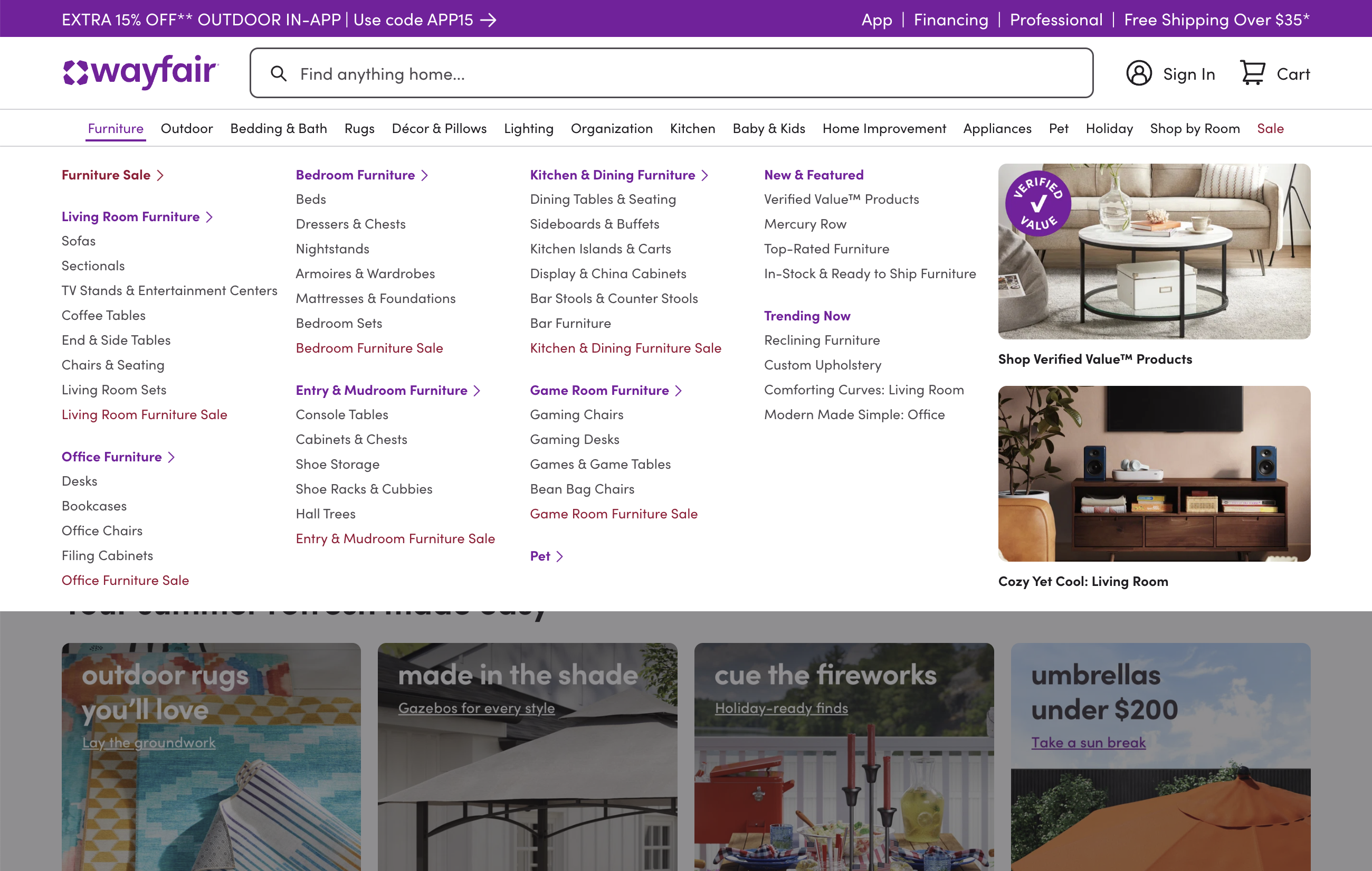Switch to the Outdoor menu tab
The width and height of the screenshot is (1372, 871).
coord(186,129)
